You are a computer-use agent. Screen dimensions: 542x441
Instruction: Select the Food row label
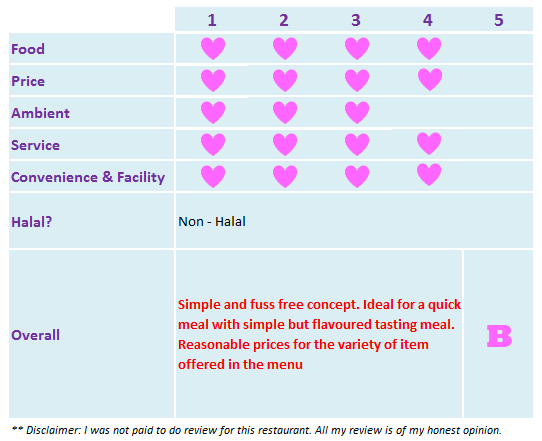pos(28,49)
